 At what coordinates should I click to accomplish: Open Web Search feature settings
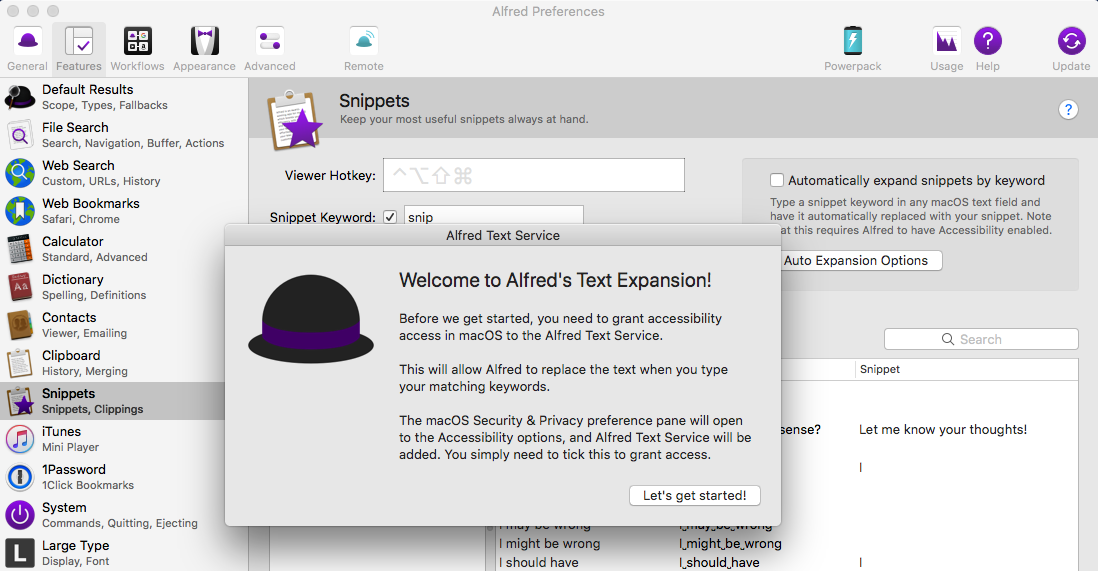coord(124,172)
